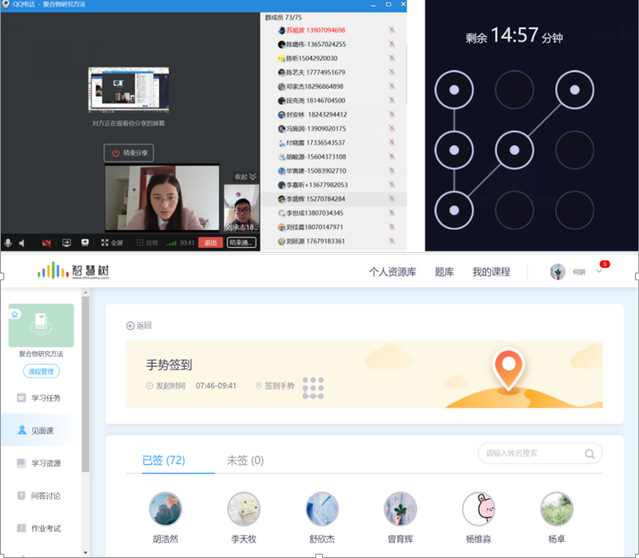Click the search magnifier icon in name search

(x=590, y=453)
